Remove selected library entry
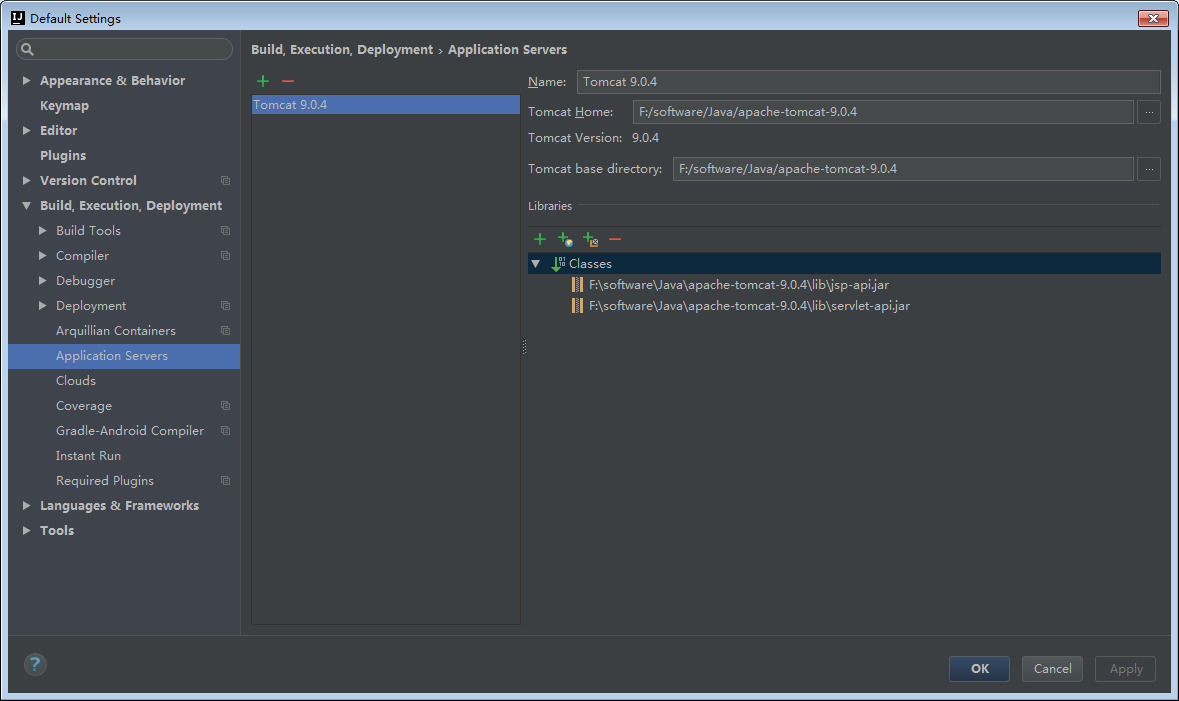This screenshot has width=1179, height=701. coord(615,239)
